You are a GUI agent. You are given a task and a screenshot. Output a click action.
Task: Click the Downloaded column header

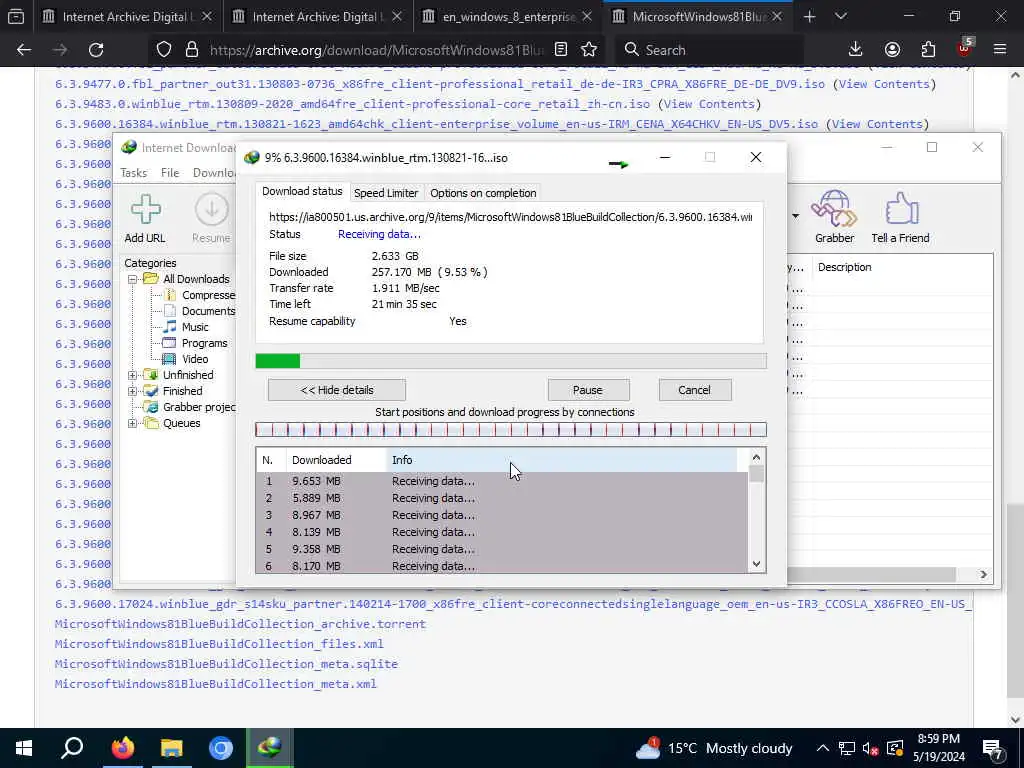336,460
